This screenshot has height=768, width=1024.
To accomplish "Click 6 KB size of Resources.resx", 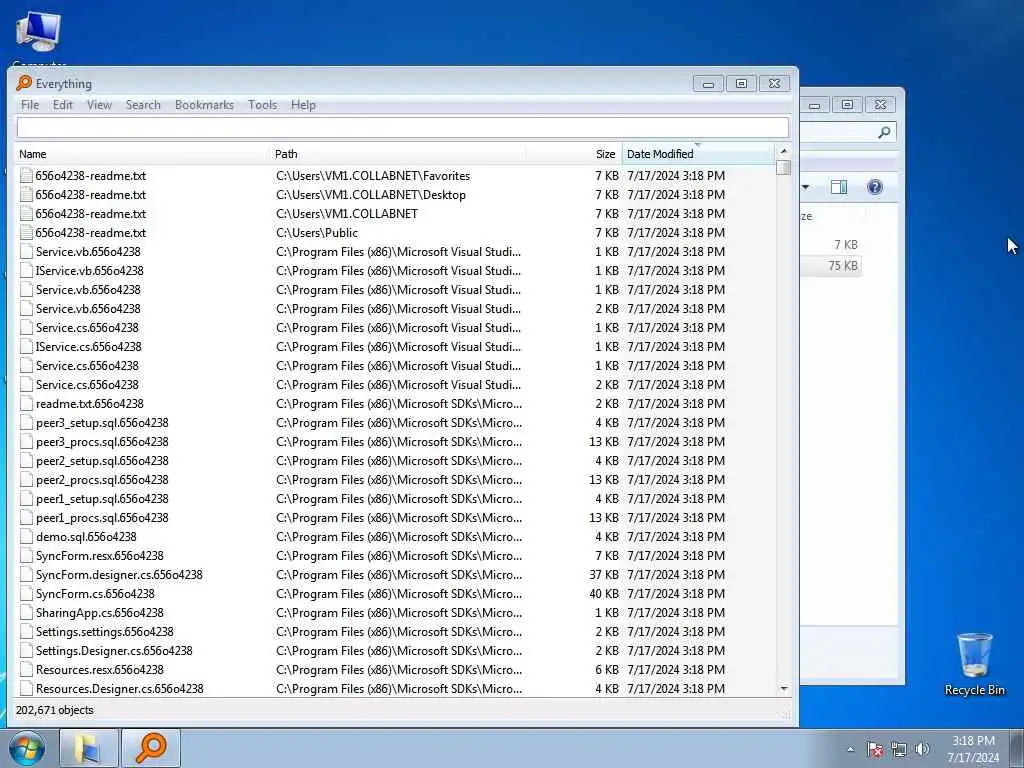I will (x=607, y=669).
